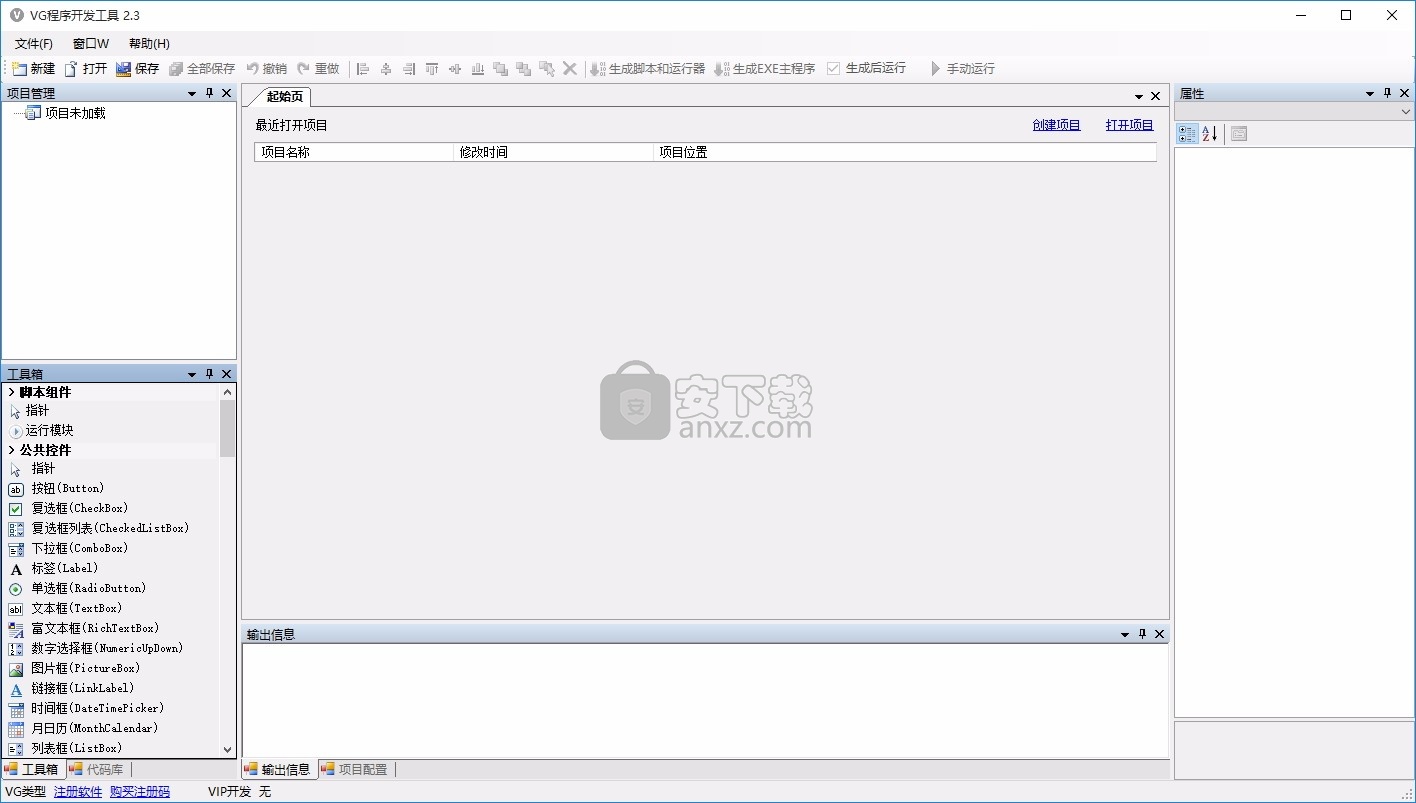Open the 项目管理 panel dropdown arrow
This screenshot has height=803, width=1416.
pyautogui.click(x=192, y=94)
